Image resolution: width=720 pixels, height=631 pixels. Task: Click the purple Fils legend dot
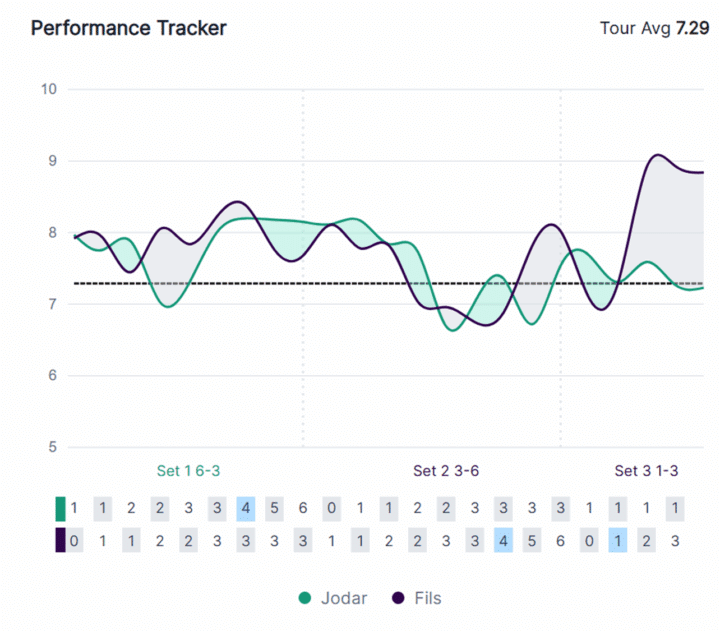pyautogui.click(x=399, y=598)
